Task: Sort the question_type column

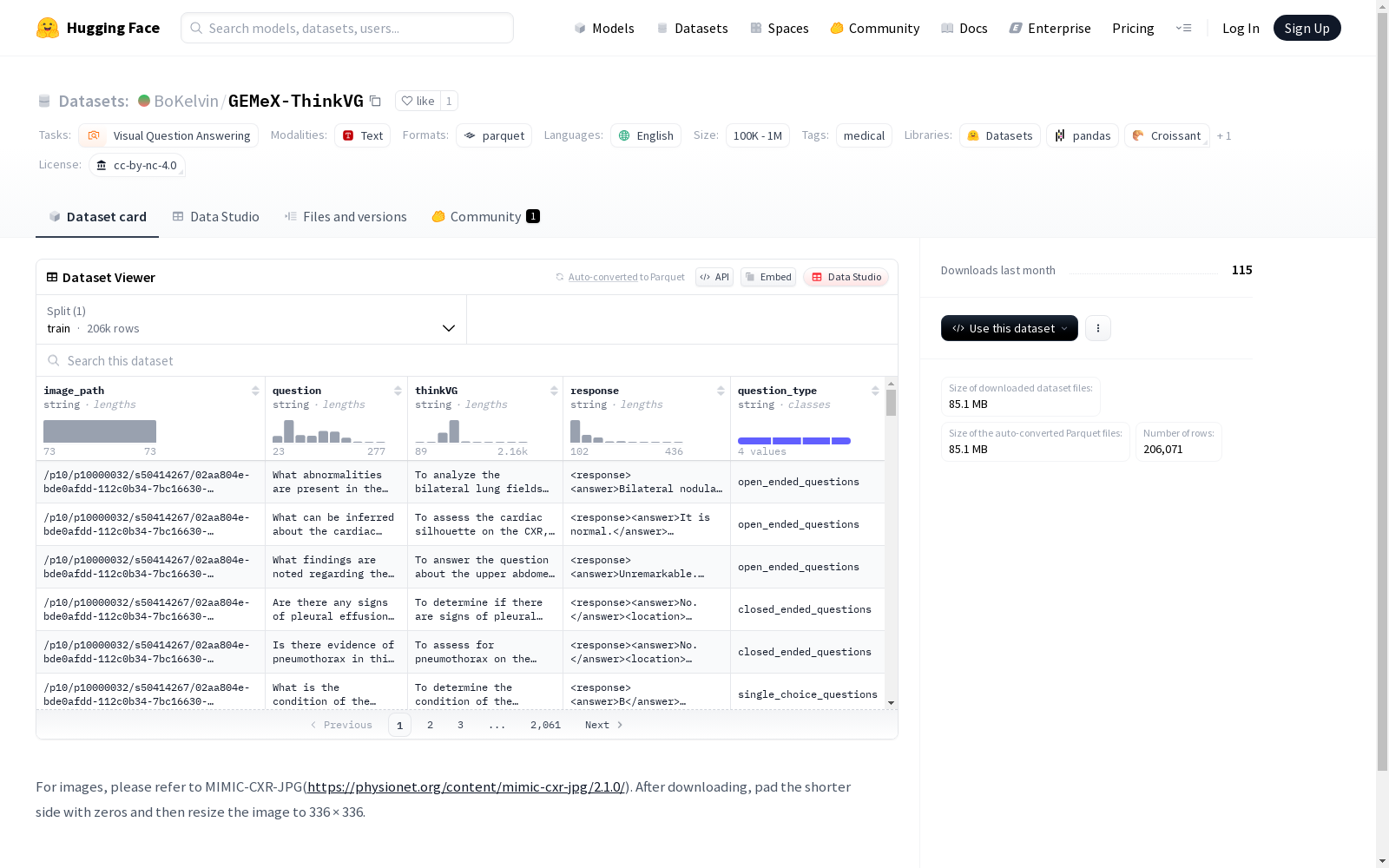Action: click(875, 391)
